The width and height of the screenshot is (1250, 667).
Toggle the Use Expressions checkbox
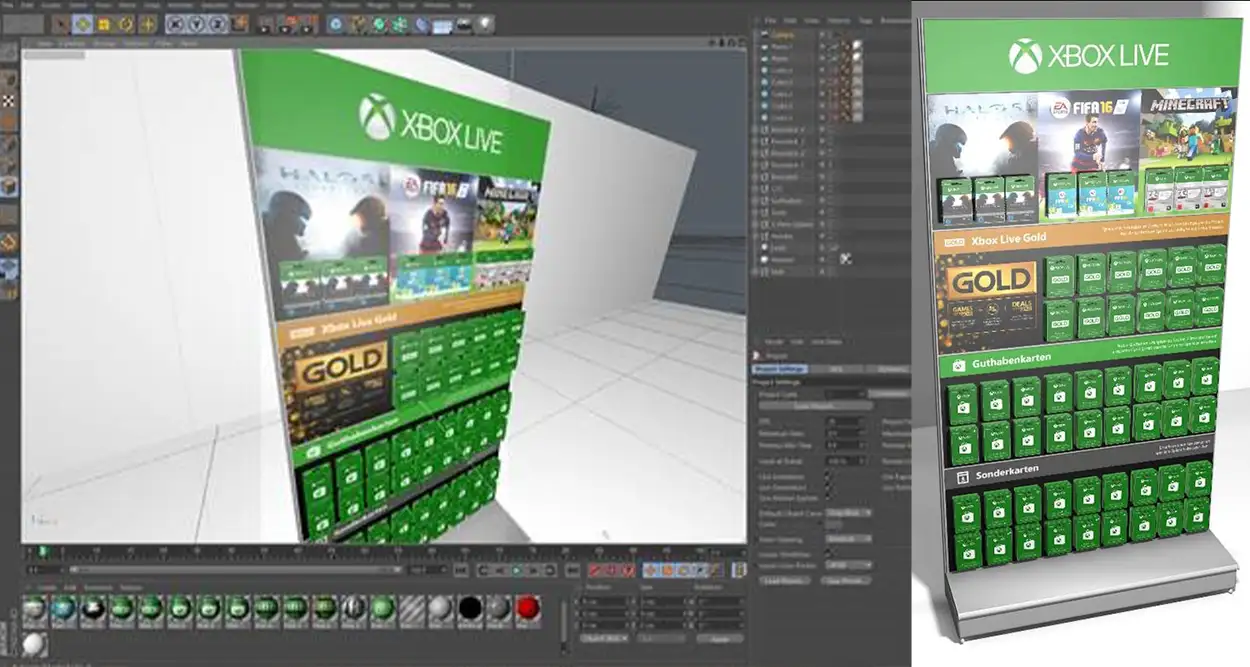click(827, 488)
